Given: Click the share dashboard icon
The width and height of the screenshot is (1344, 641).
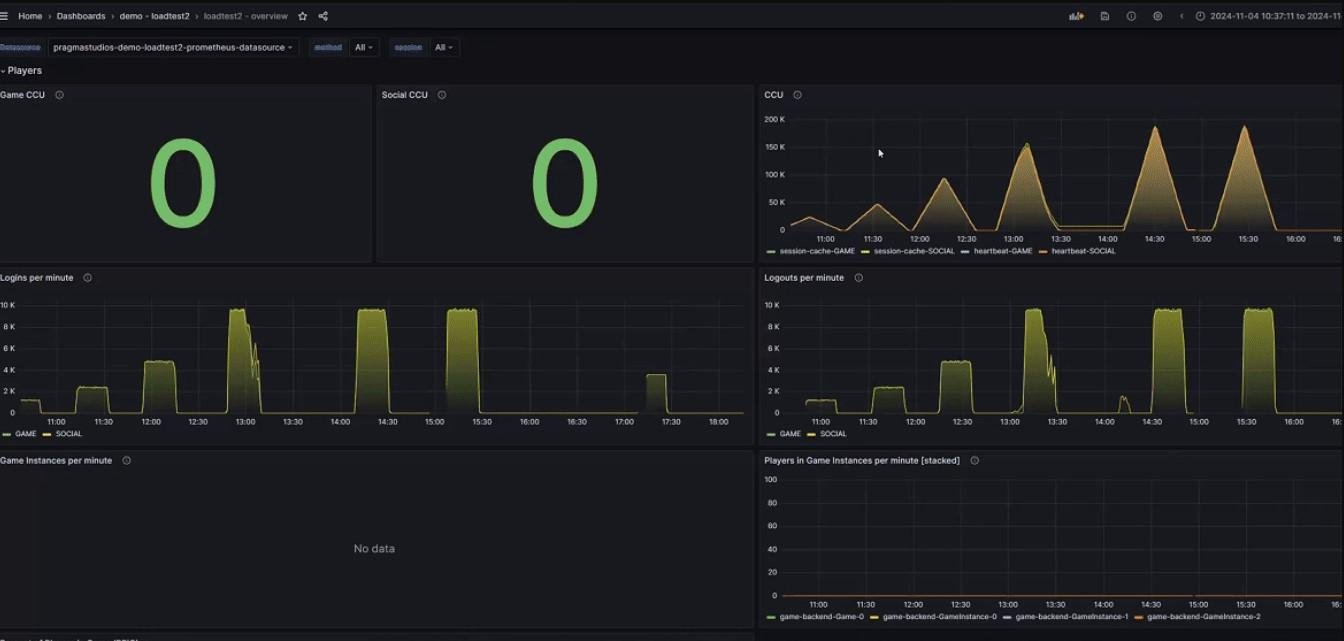Looking at the screenshot, I should [323, 16].
